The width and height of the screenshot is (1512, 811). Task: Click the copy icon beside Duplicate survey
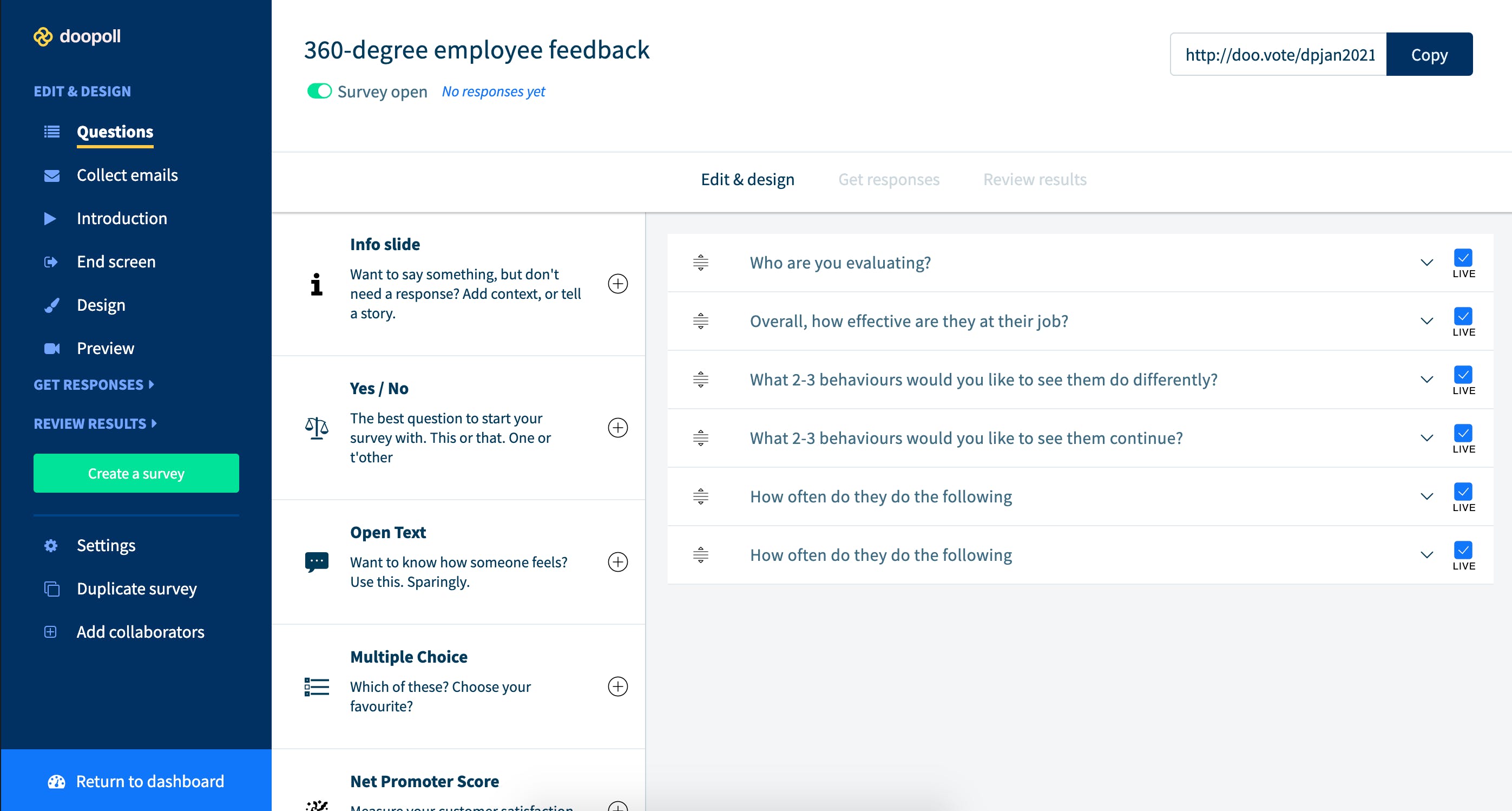click(x=51, y=588)
